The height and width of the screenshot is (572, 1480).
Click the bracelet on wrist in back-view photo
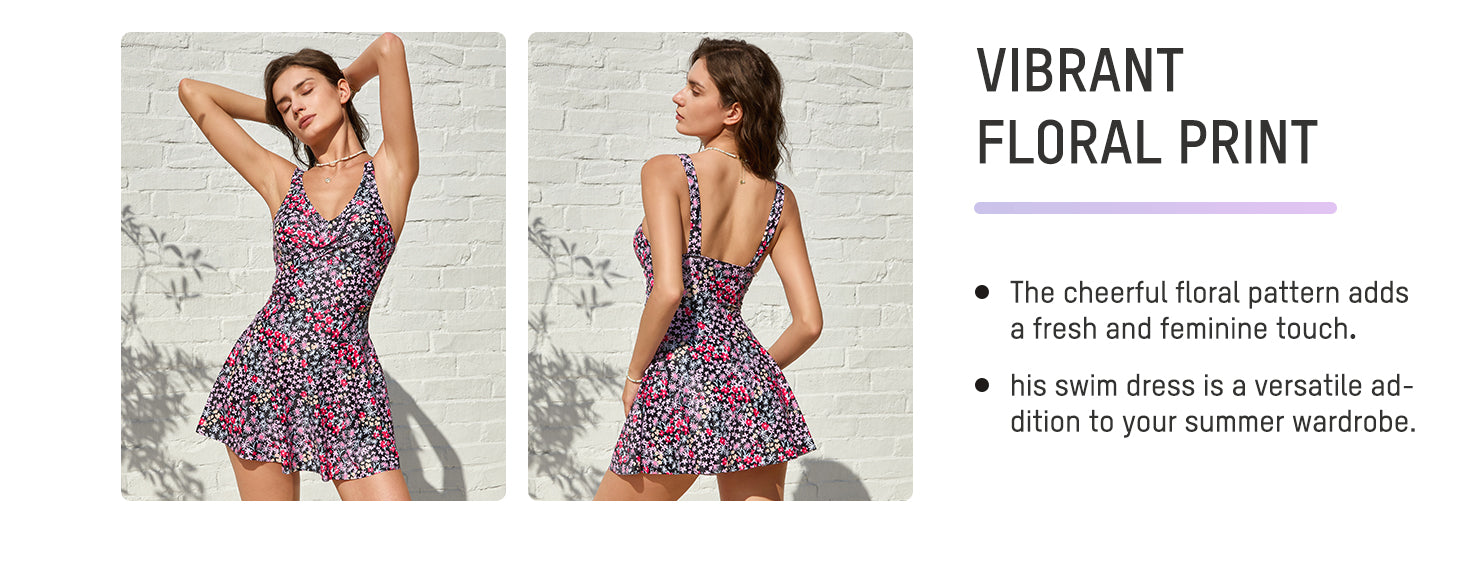[634, 379]
